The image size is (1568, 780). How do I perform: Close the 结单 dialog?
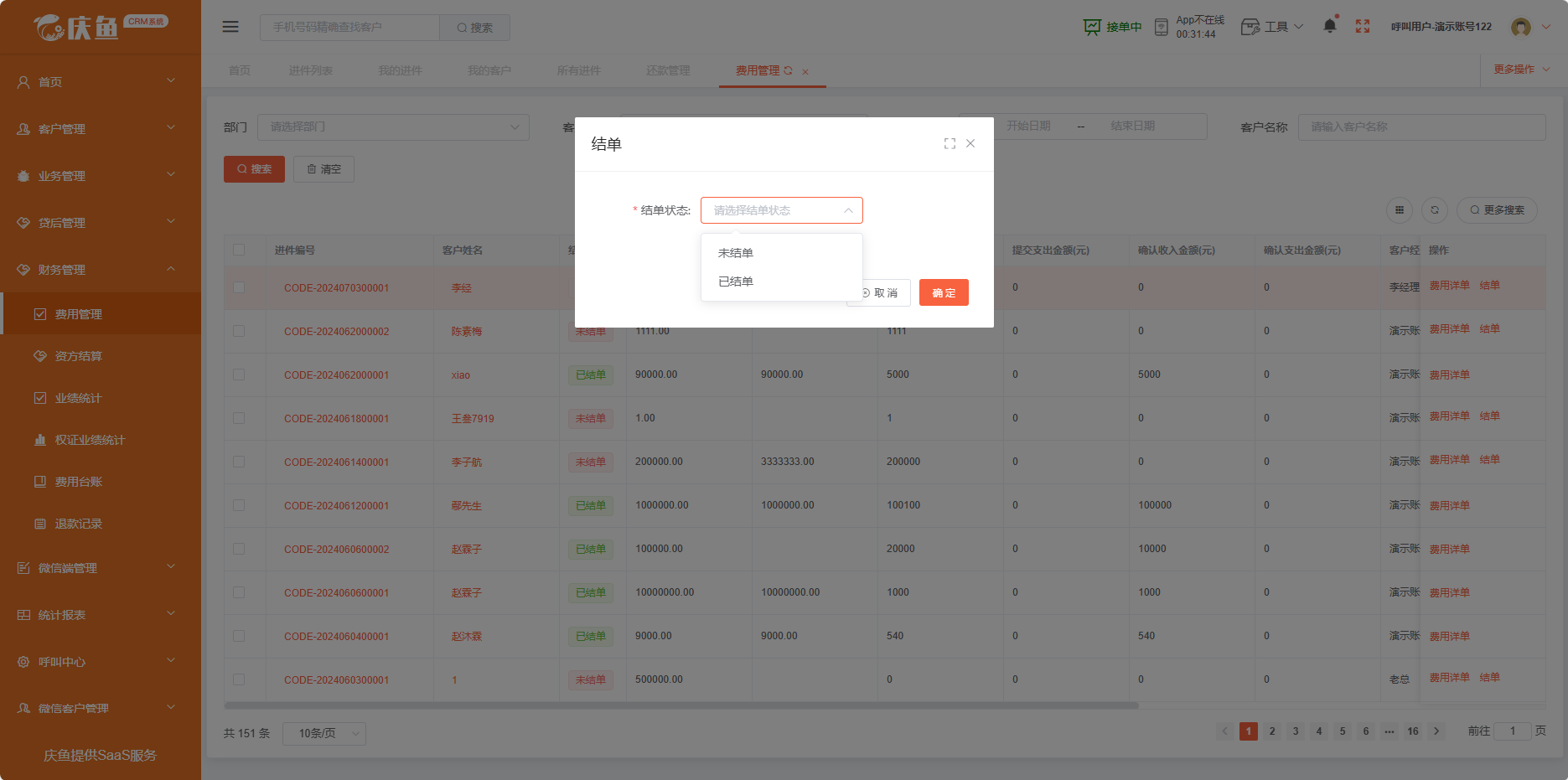970,143
